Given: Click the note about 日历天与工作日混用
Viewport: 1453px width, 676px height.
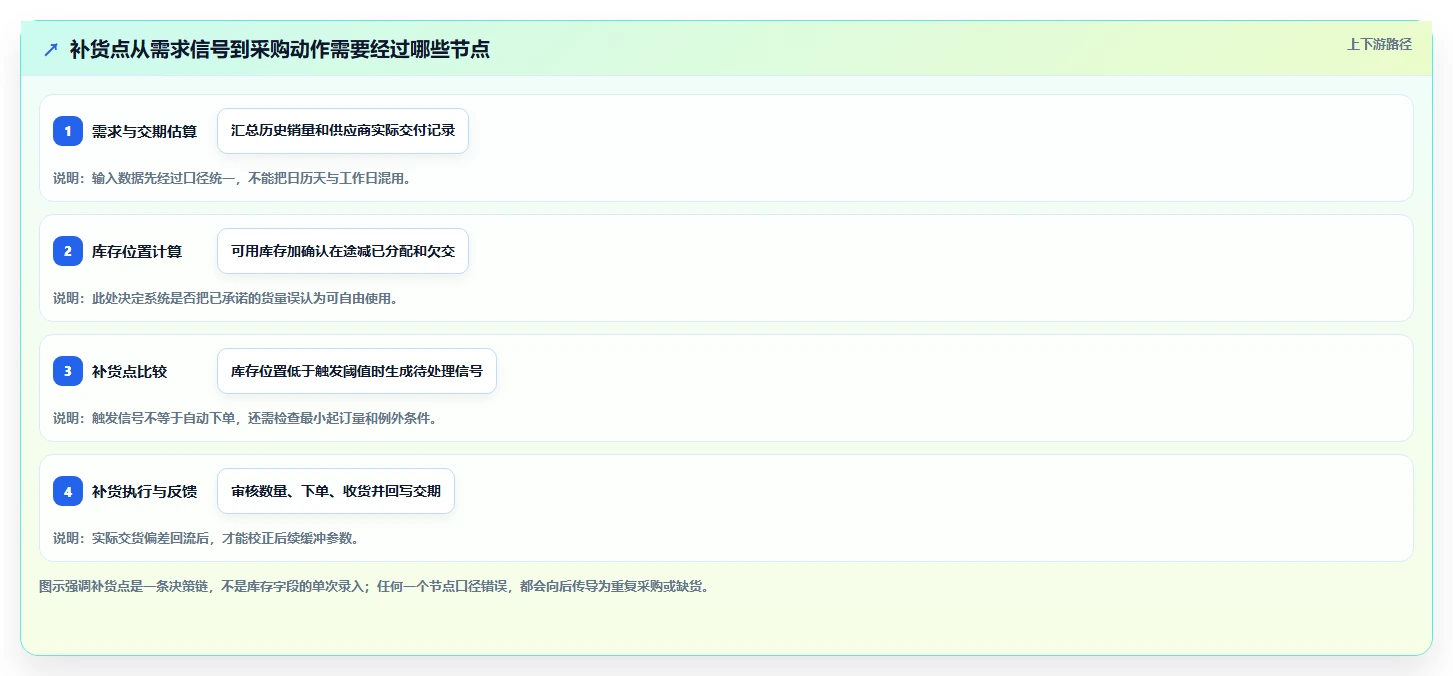Looking at the screenshot, I should coord(232,178).
